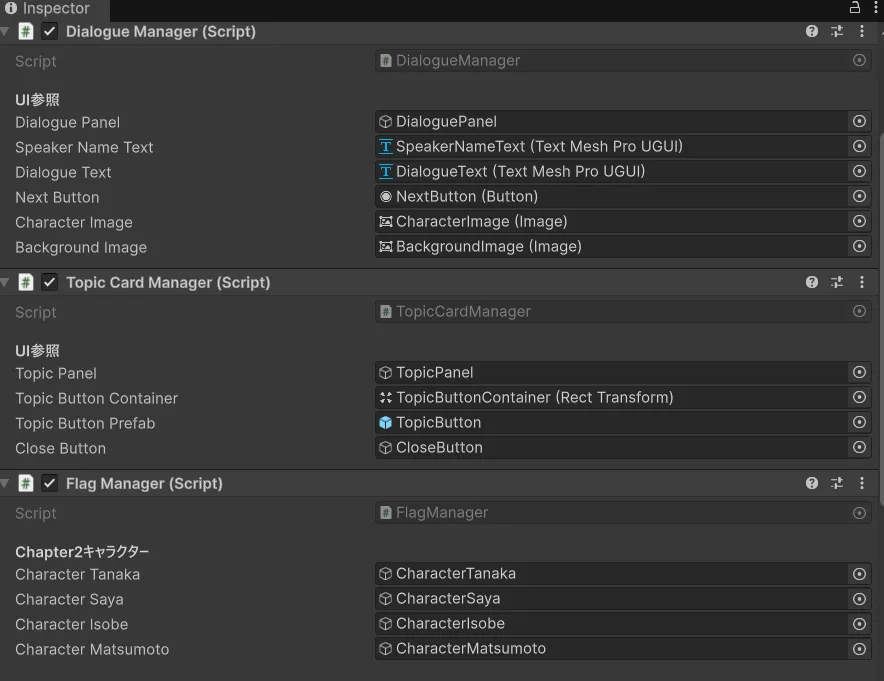Open the Flag Manager component context menu
Viewport: 884px width, 681px height.
pyautogui.click(x=861, y=483)
